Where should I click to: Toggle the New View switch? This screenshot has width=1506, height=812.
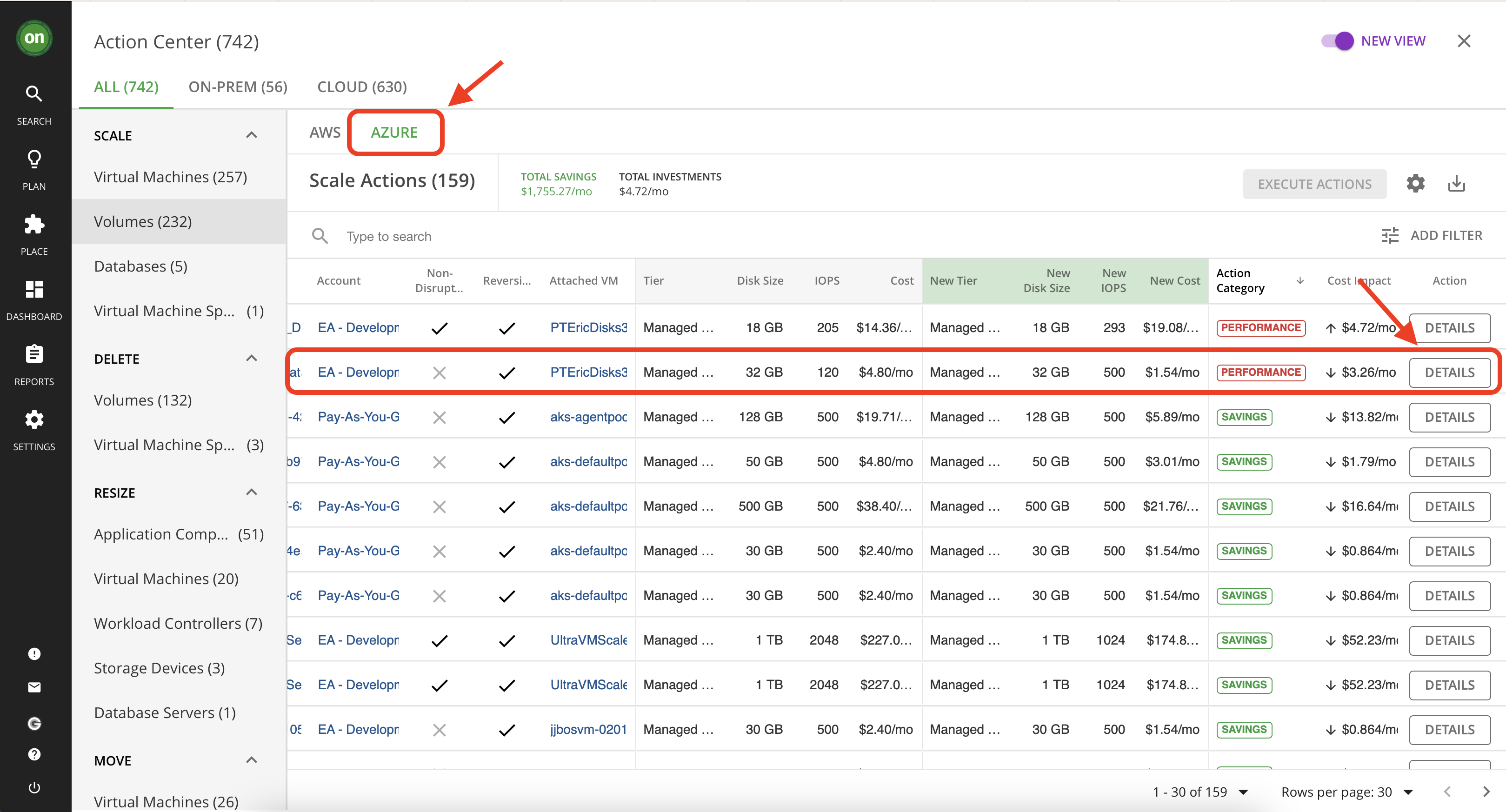click(1337, 41)
